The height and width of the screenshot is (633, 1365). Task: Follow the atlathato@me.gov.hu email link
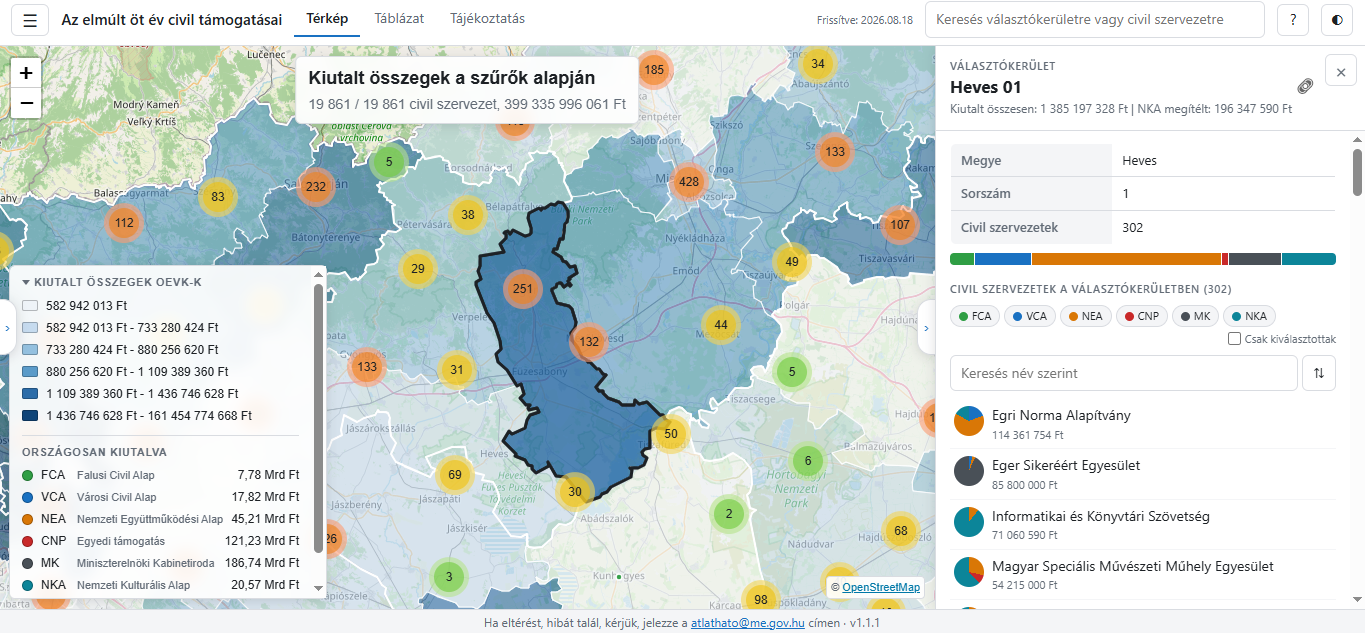point(748,622)
